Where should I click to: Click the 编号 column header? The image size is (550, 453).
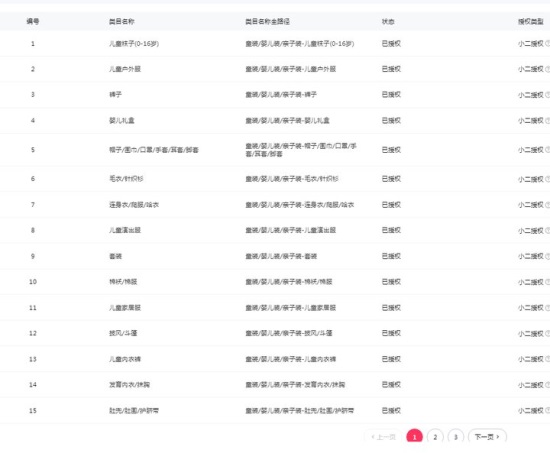[33, 21]
